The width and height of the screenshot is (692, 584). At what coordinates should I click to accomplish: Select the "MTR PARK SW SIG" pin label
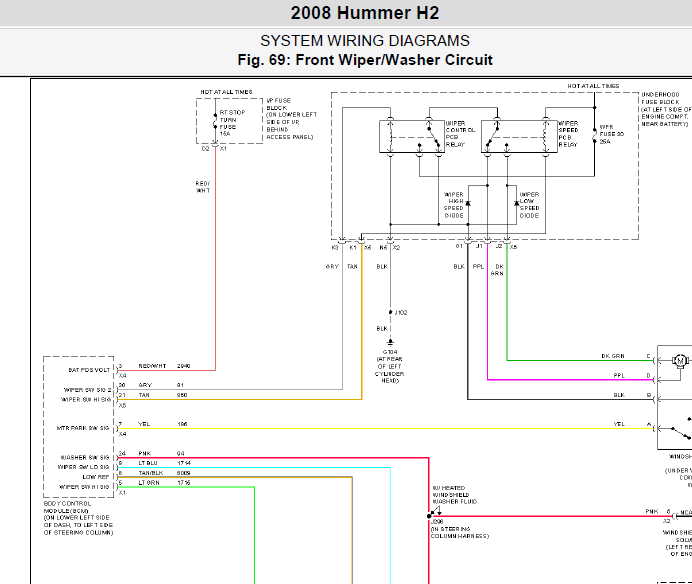point(83,428)
